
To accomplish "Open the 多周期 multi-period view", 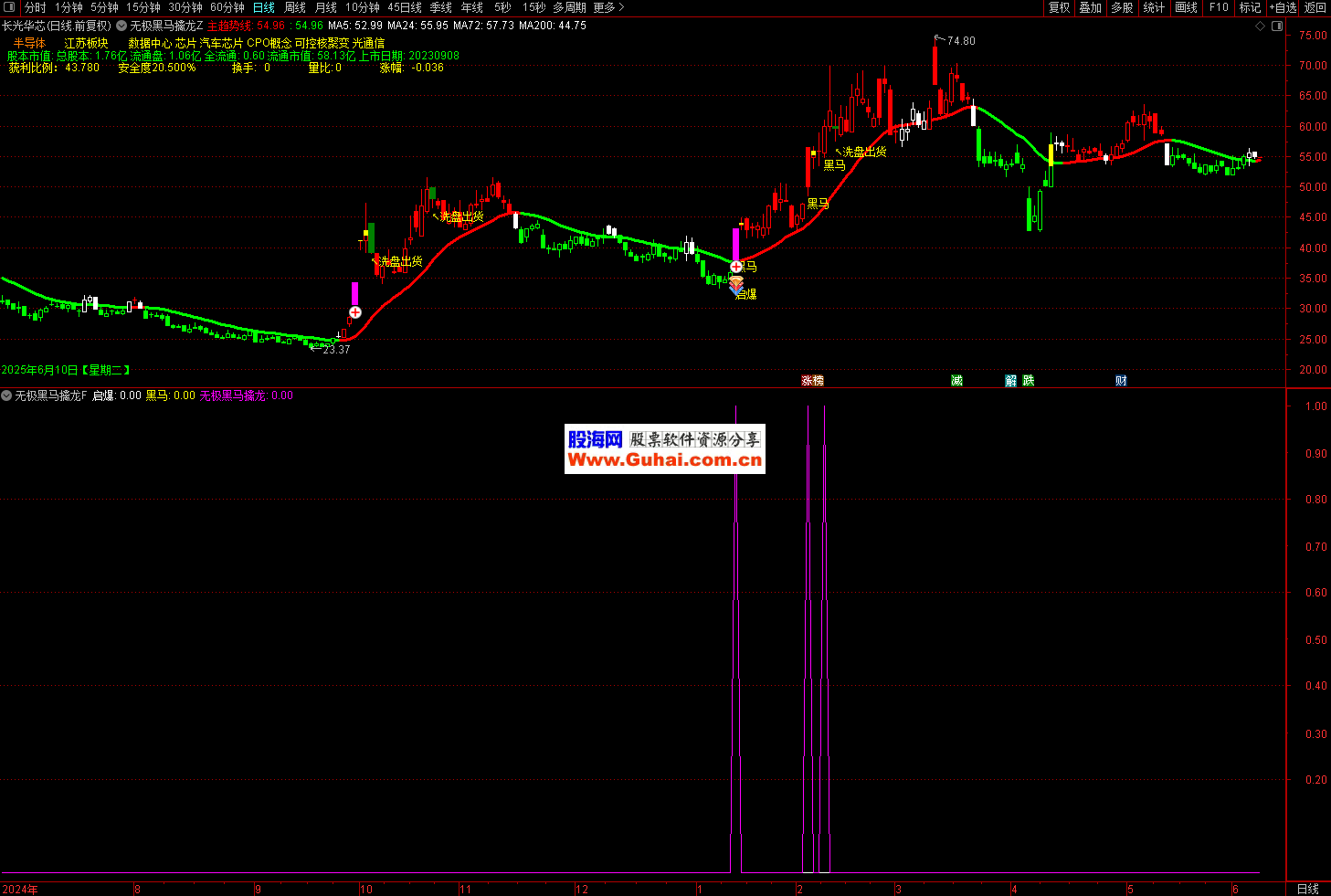I will (569, 7).
